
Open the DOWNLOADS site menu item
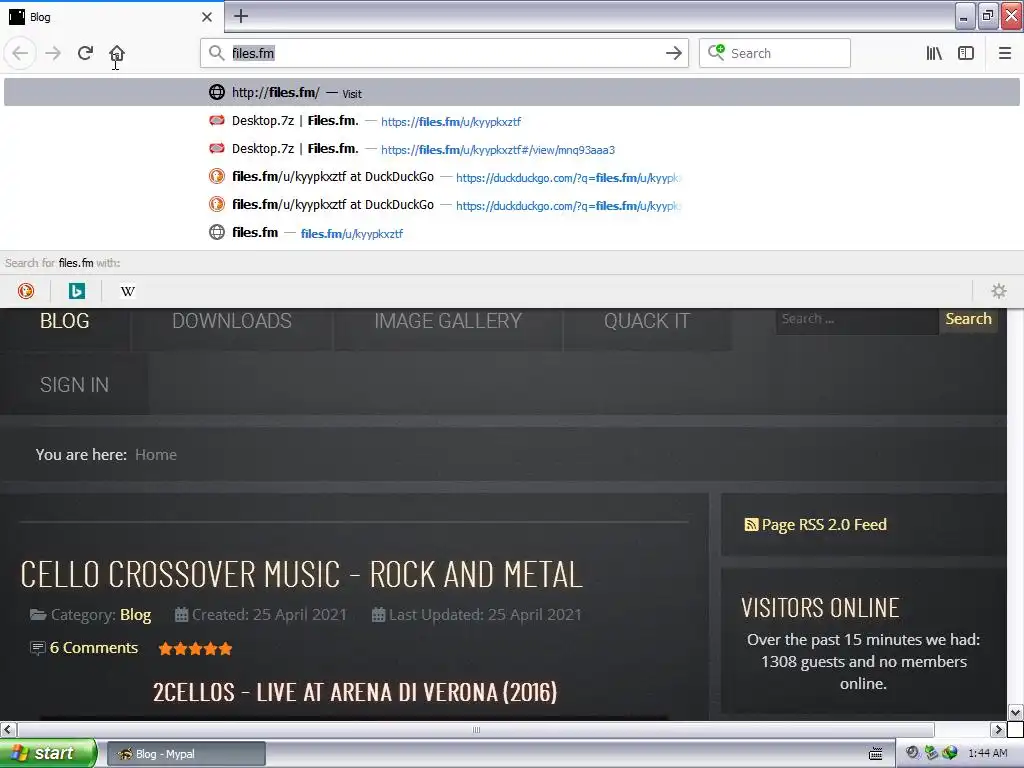232,321
